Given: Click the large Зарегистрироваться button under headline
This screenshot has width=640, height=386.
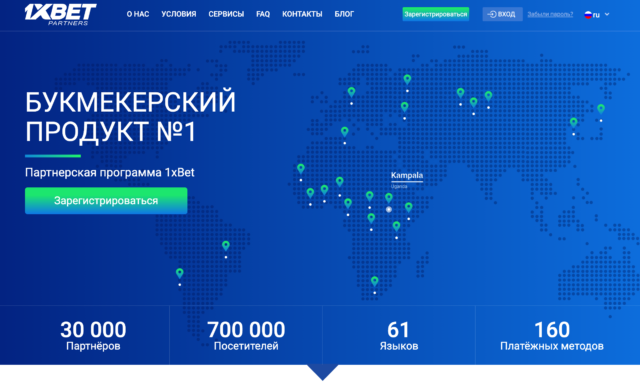Looking at the screenshot, I should click(x=106, y=200).
